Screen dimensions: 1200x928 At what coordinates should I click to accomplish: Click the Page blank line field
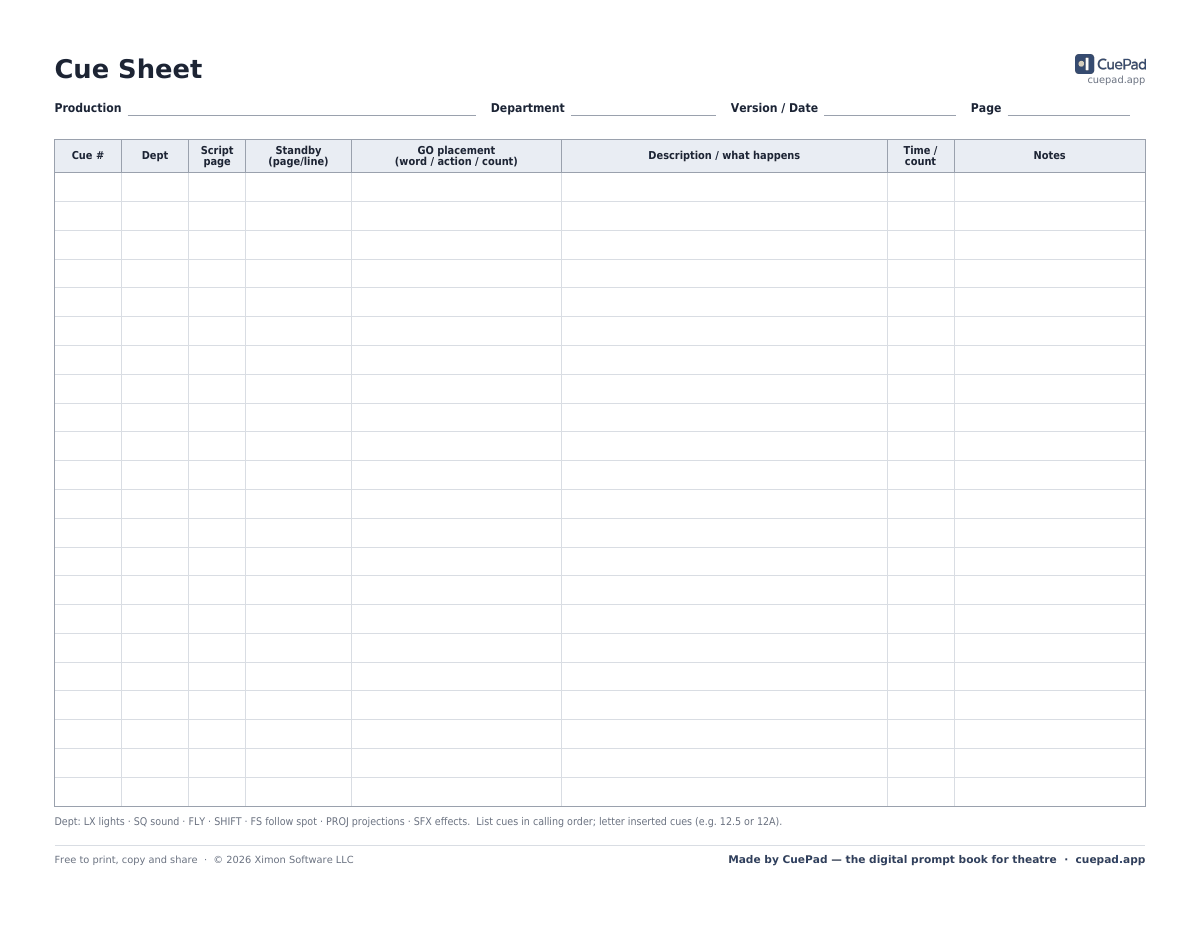point(1069,108)
